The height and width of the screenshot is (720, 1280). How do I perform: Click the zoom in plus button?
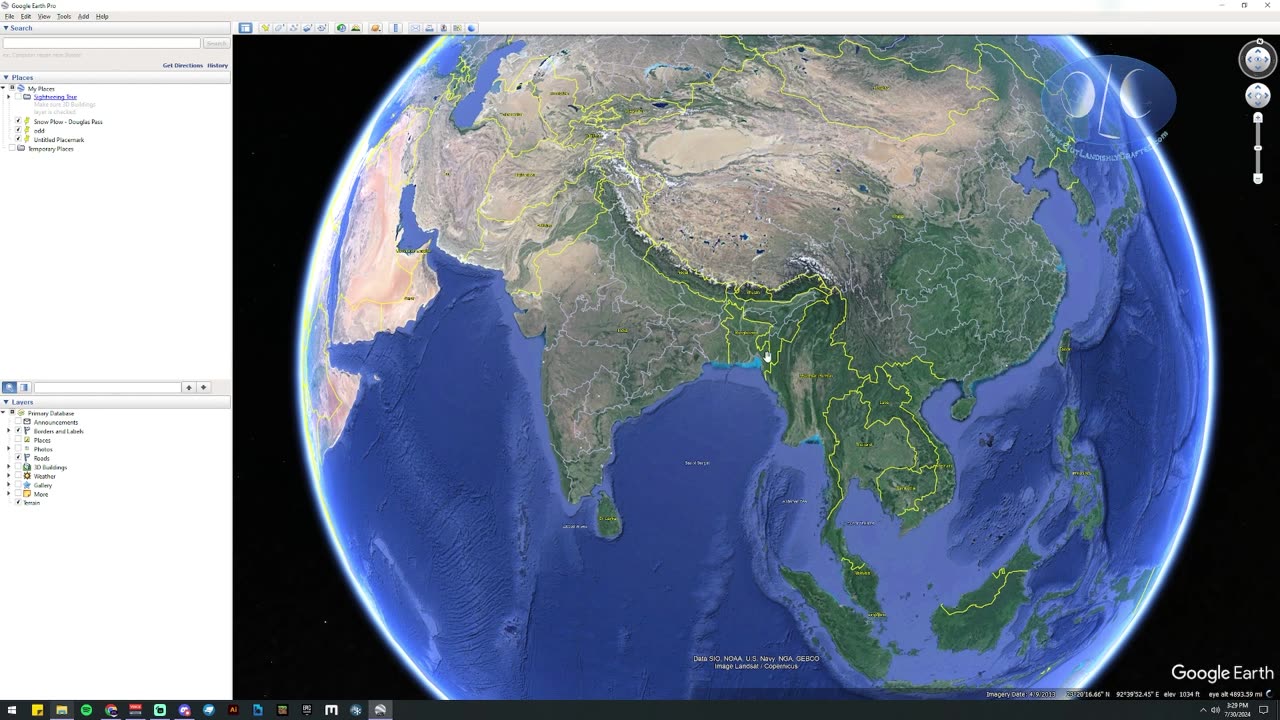(1258, 118)
